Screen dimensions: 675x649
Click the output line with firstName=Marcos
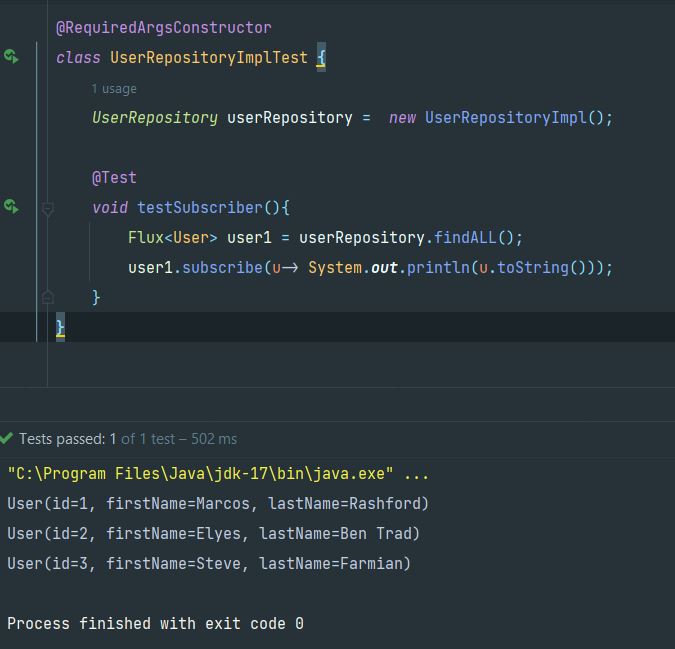tap(218, 504)
